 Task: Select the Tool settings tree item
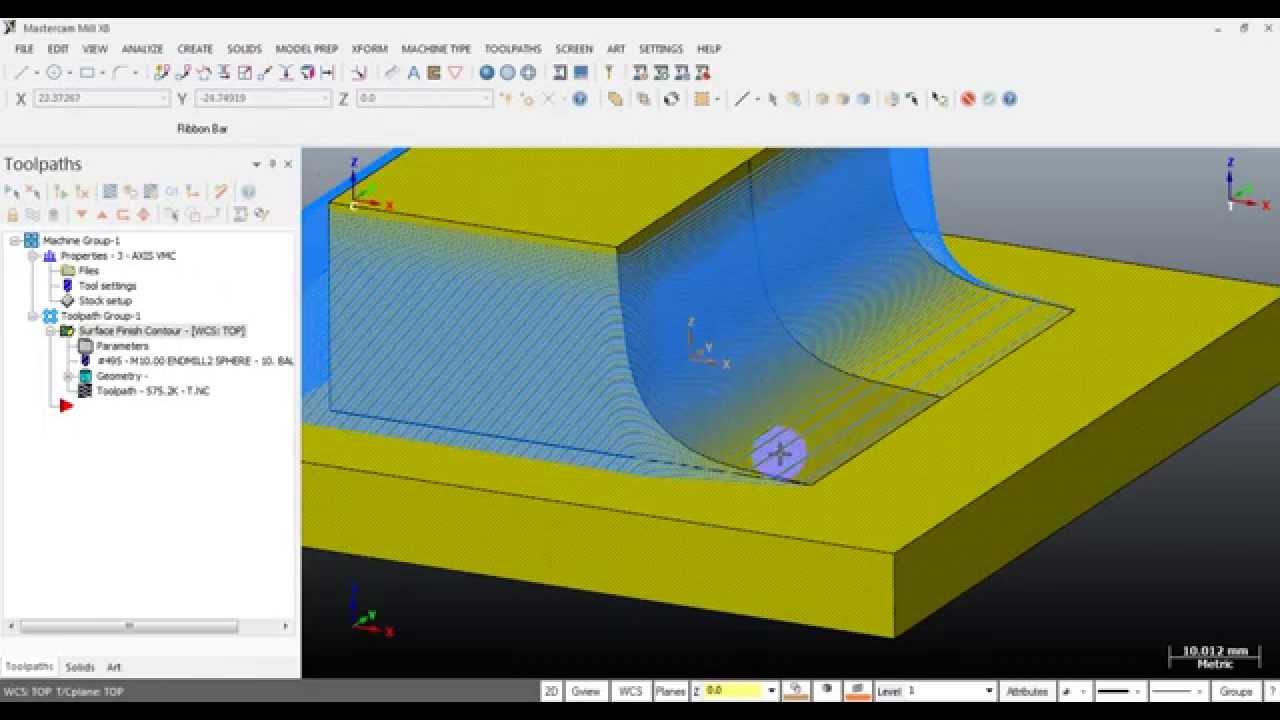107,286
